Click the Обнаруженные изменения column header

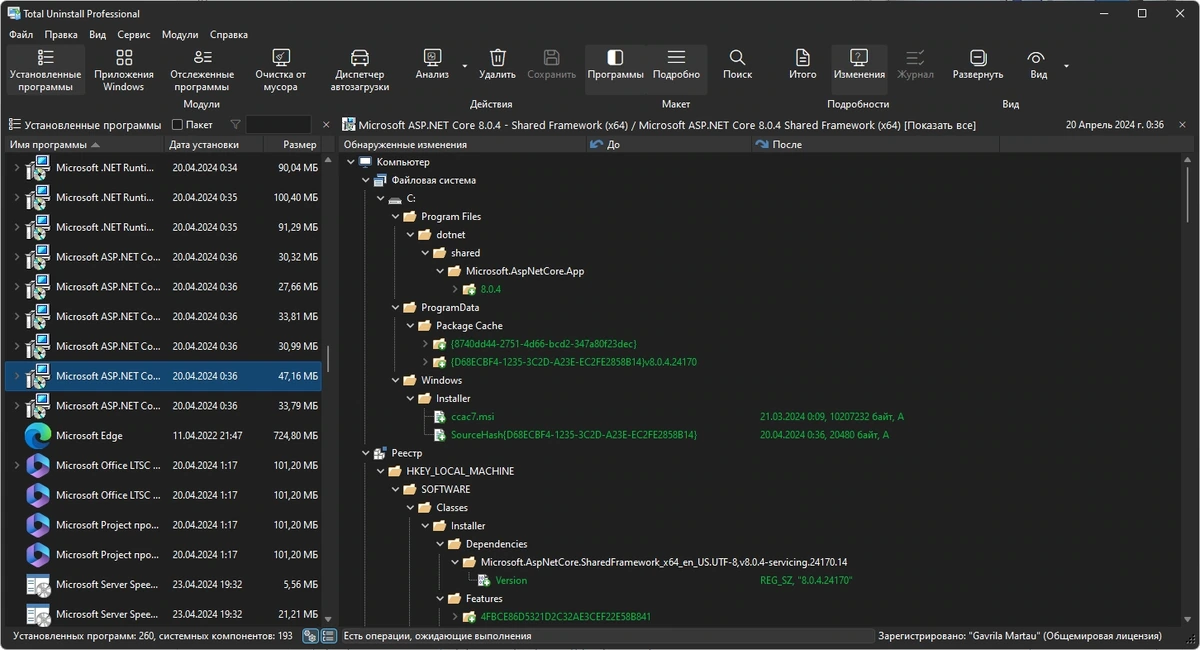click(462, 145)
